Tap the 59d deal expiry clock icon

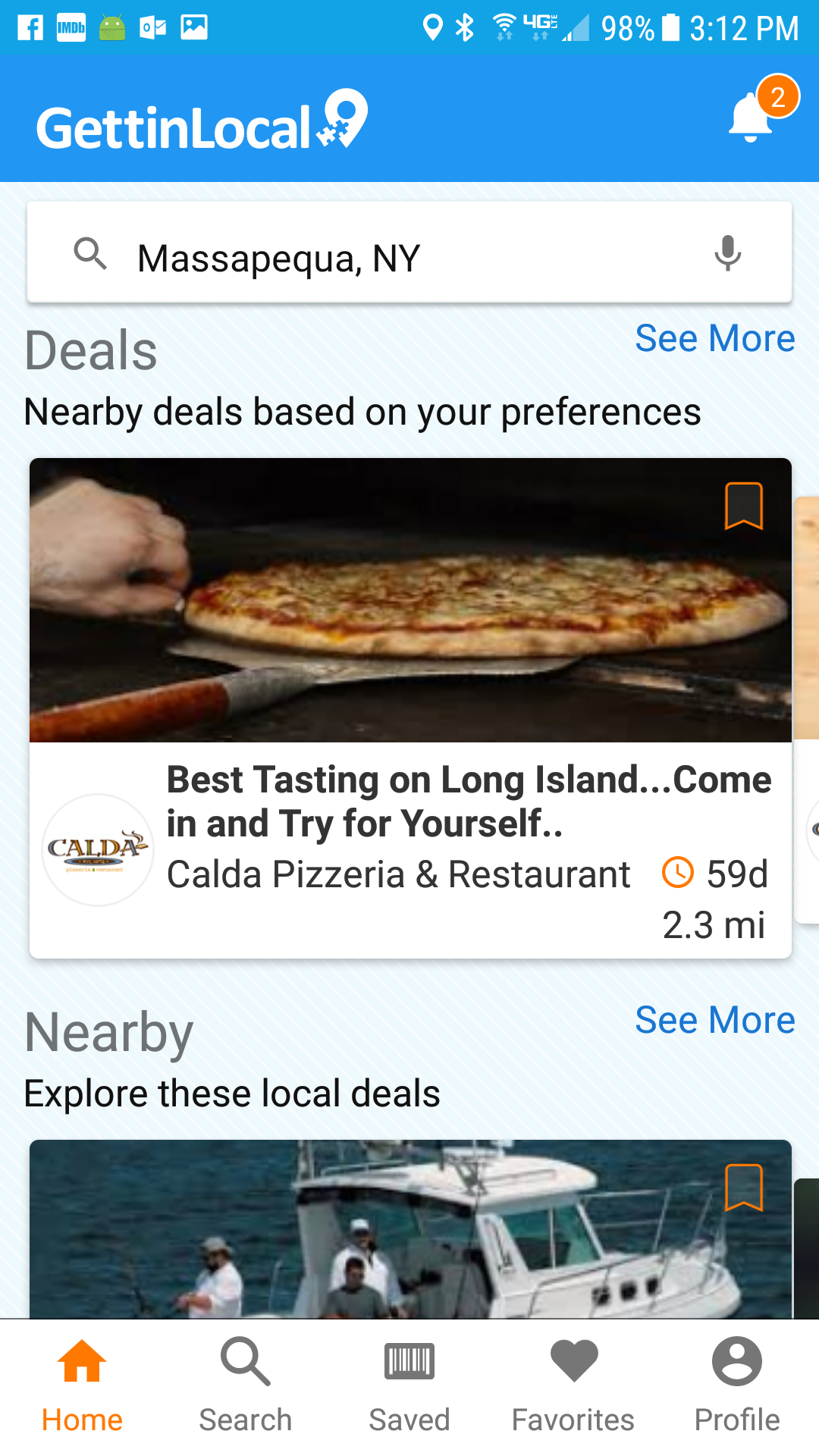[x=678, y=872]
